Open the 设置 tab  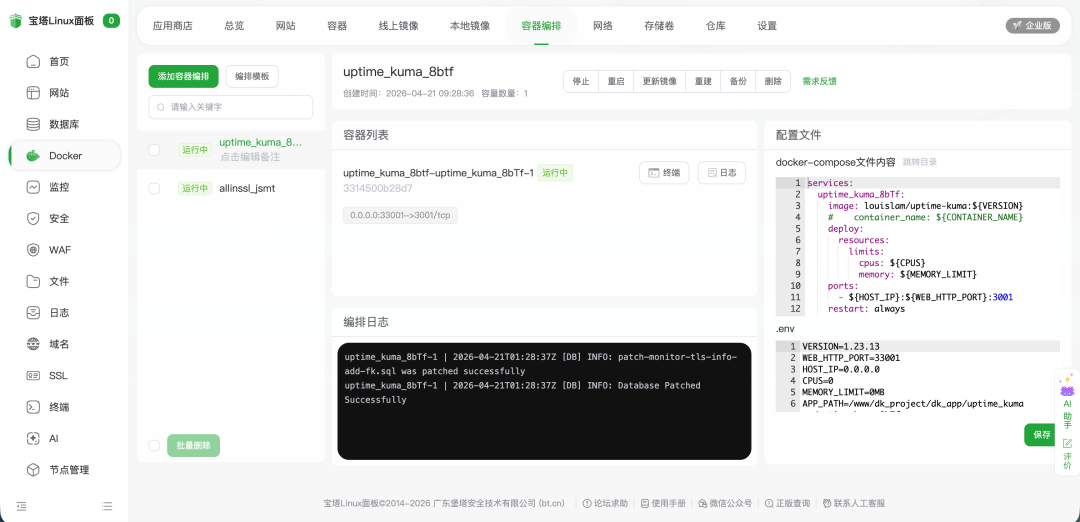(767, 26)
